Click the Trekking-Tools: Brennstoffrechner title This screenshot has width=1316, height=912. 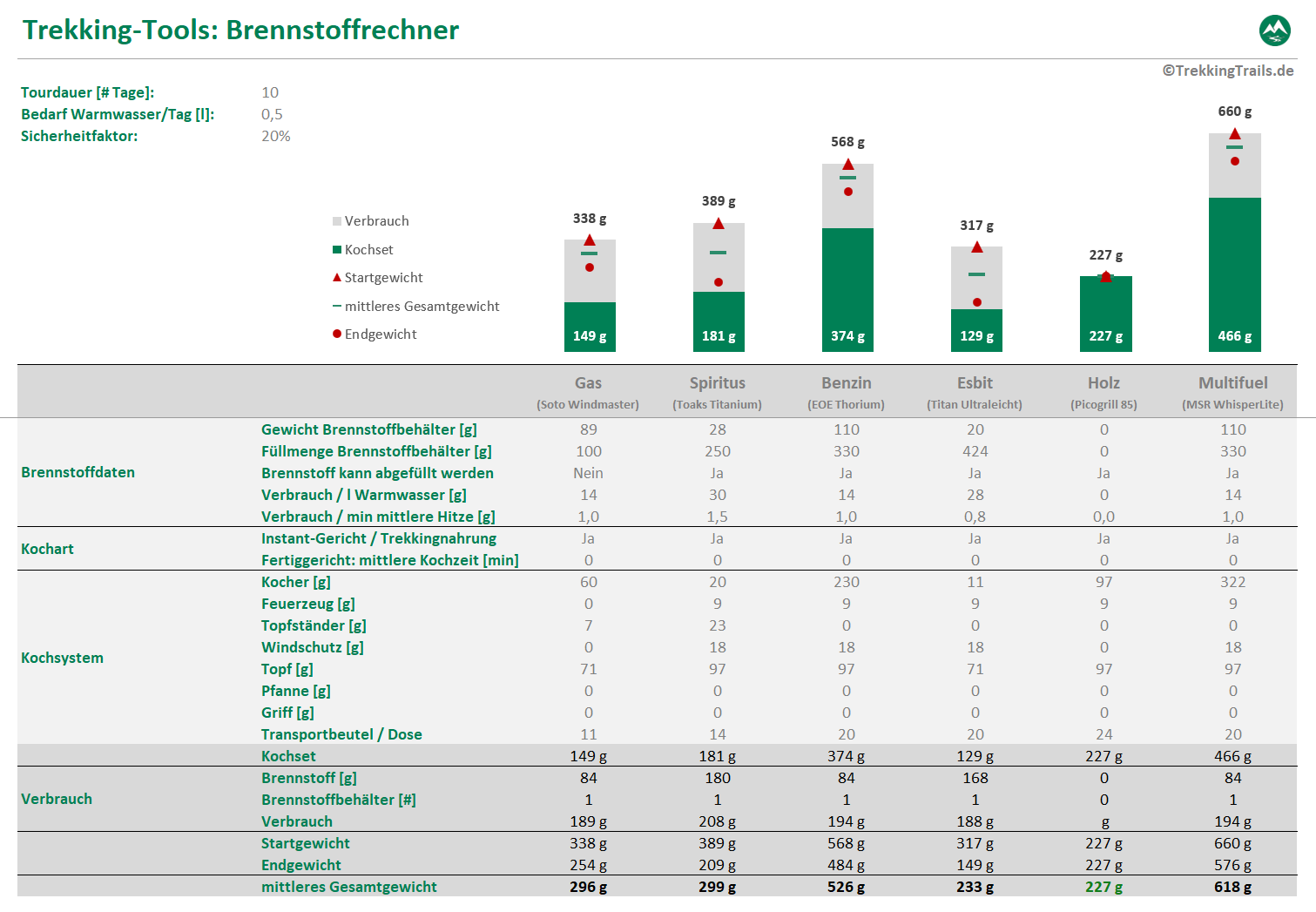[240, 30]
